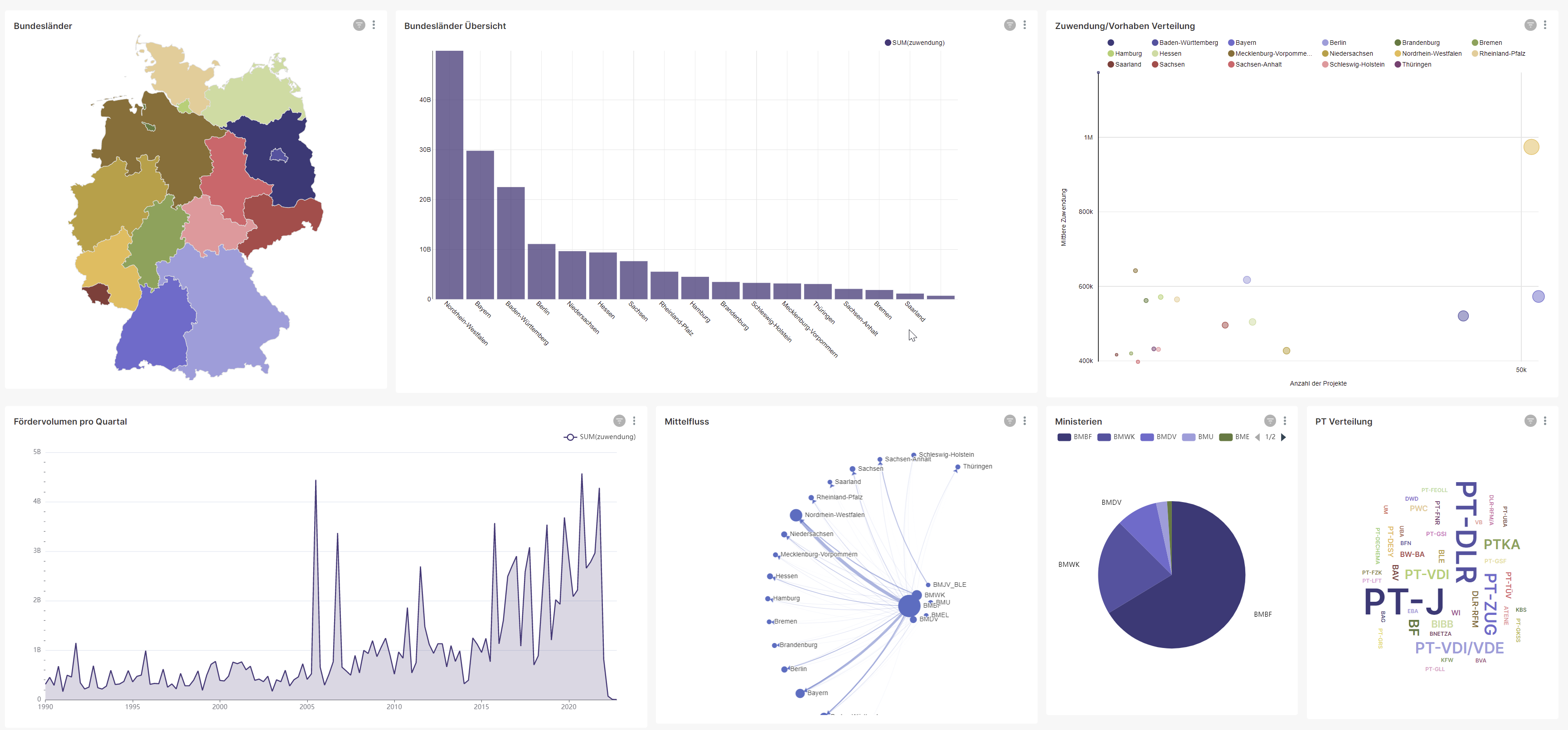Toggle Baden-Württemberg series in scatter legend

tap(1184, 43)
